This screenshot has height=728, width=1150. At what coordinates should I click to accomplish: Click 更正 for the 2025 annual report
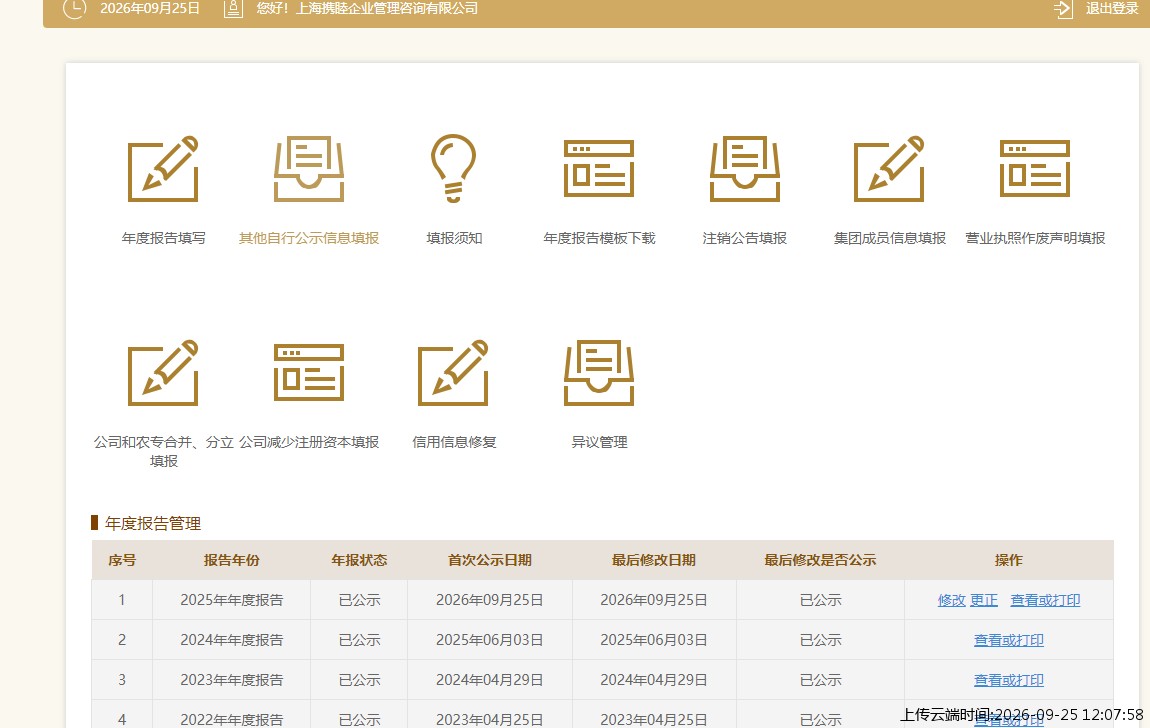[x=984, y=600]
